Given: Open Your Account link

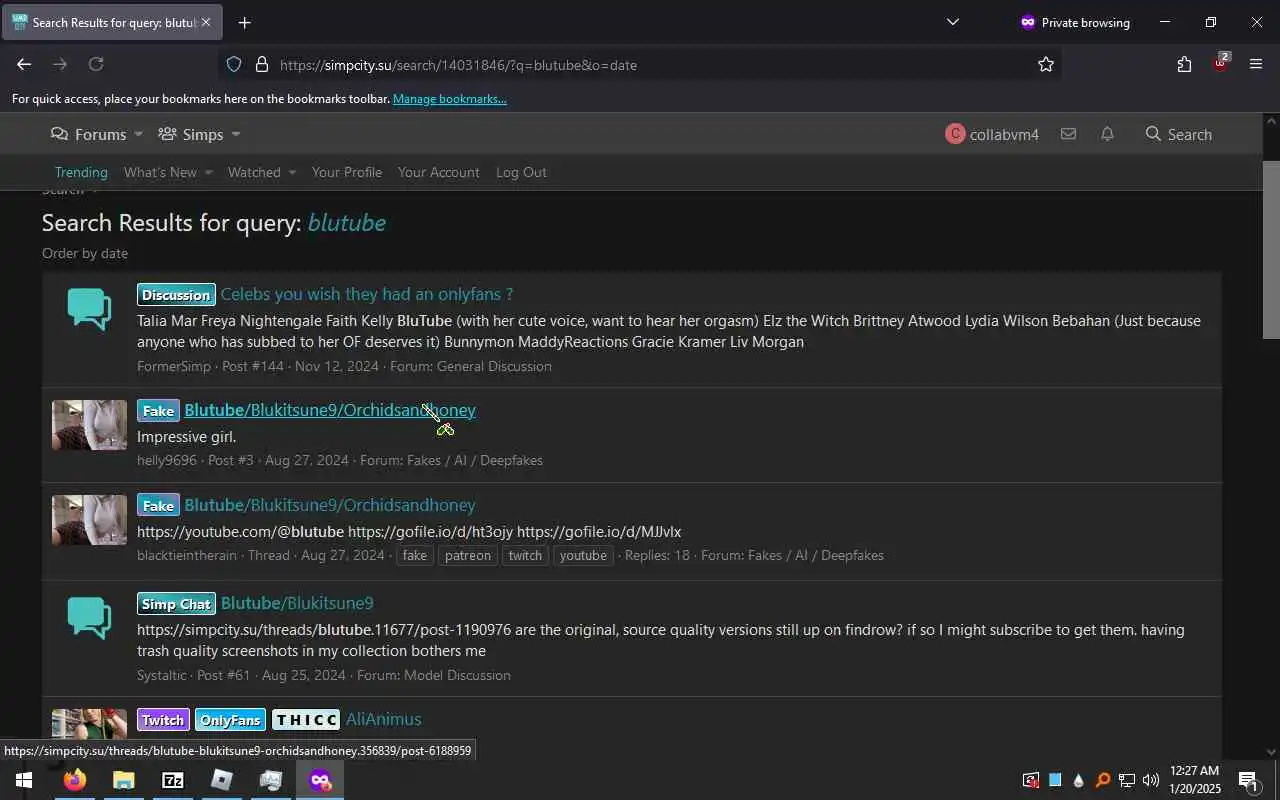Looking at the screenshot, I should [x=439, y=172].
